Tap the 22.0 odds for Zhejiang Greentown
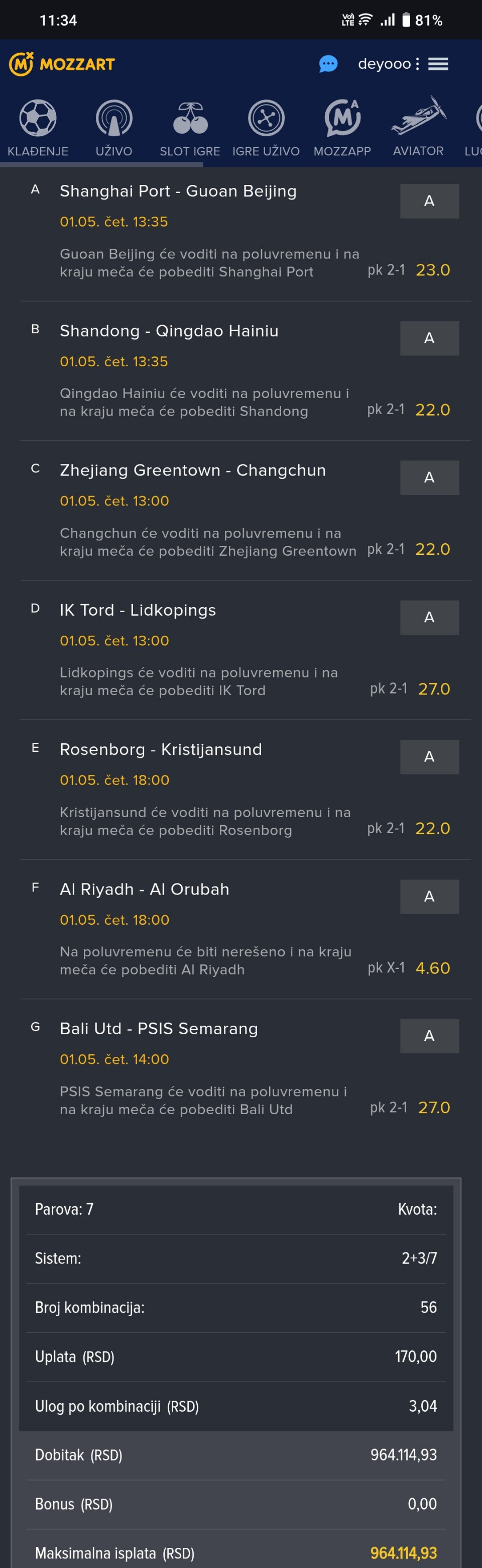The image size is (482, 1568). (x=433, y=549)
